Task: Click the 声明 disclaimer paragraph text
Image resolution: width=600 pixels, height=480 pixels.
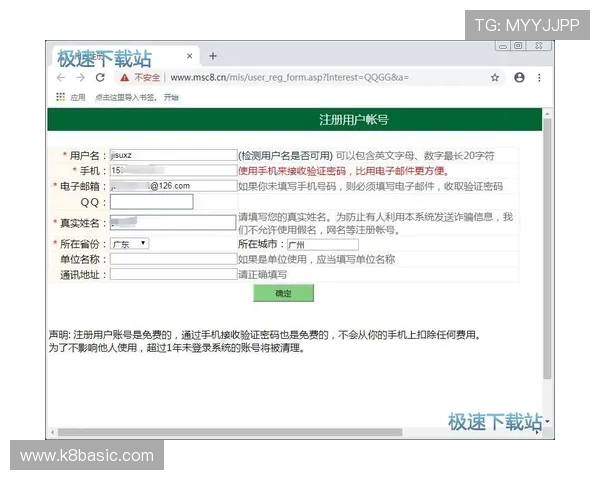Action: 265,341
